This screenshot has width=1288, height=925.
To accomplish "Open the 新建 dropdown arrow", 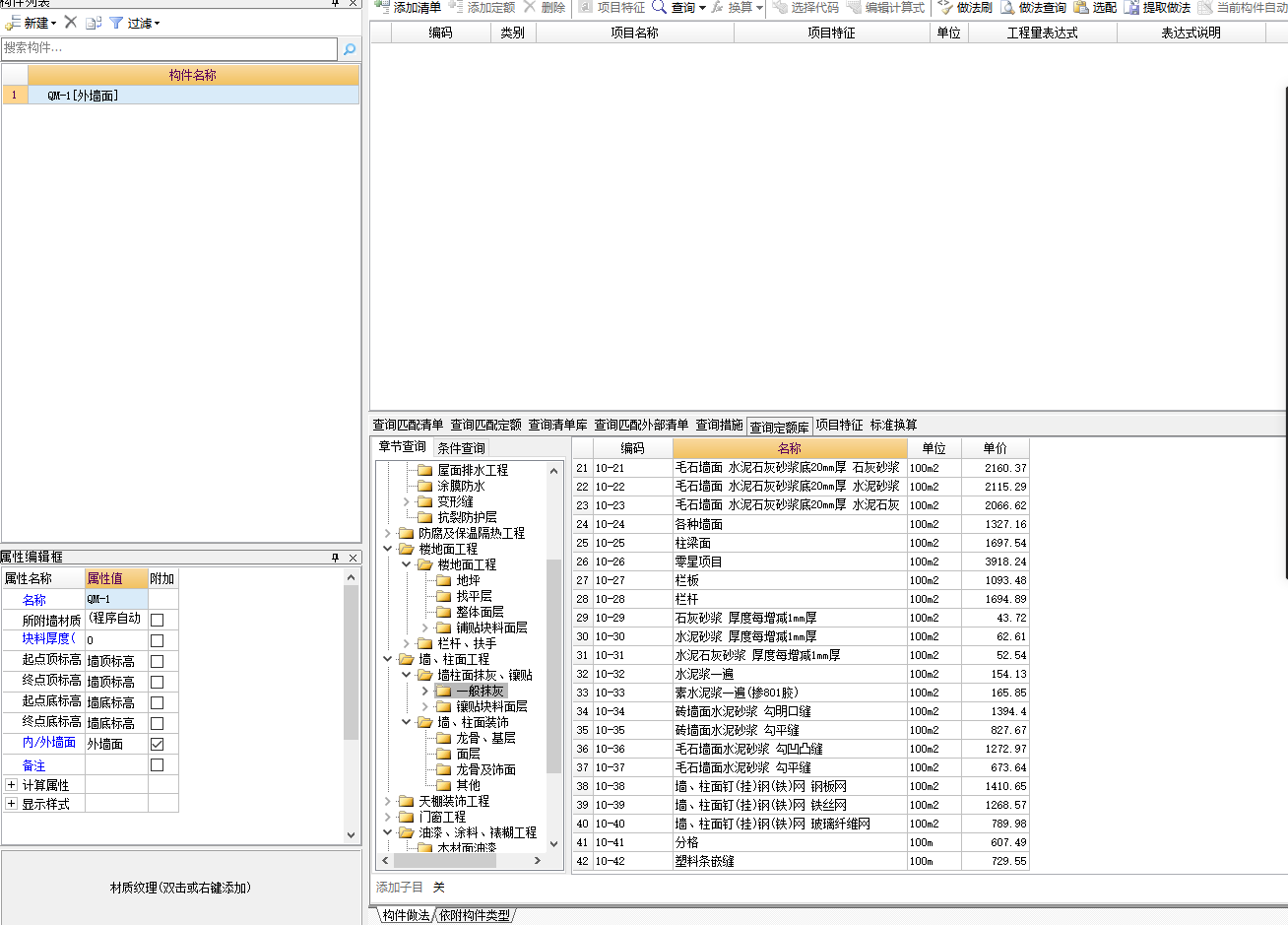I will coord(53,24).
